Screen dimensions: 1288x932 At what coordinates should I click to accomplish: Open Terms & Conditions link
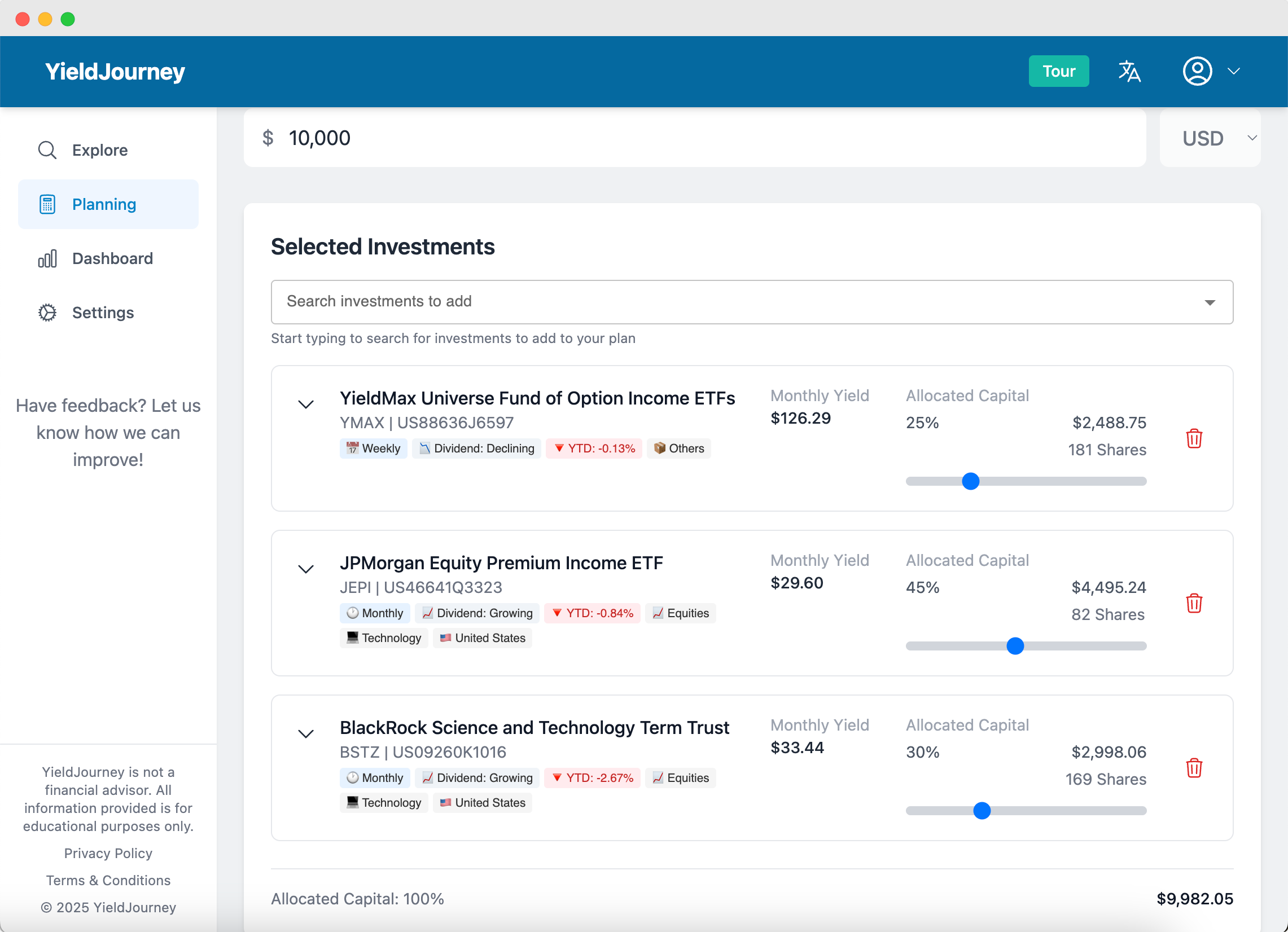click(x=108, y=880)
